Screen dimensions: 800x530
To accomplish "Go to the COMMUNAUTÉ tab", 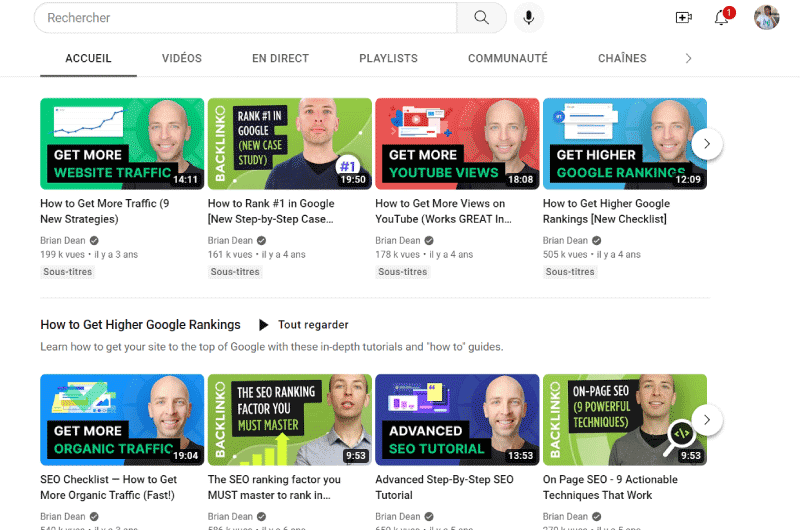I will tap(508, 59).
